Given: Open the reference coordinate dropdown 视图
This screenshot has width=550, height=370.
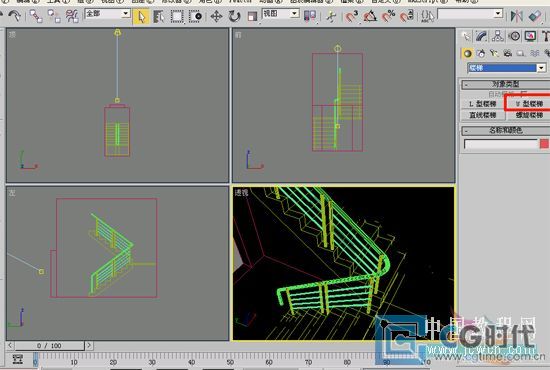Looking at the screenshot, I should click(281, 14).
